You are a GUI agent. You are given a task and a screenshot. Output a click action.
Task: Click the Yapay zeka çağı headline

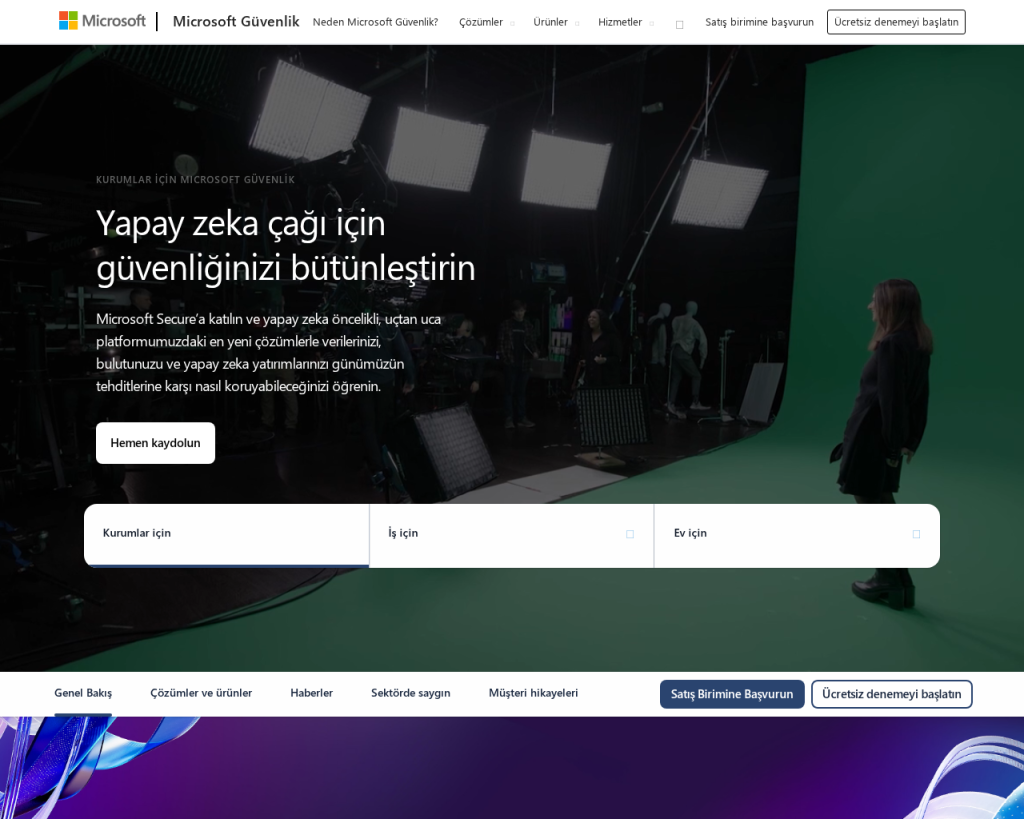(x=285, y=246)
